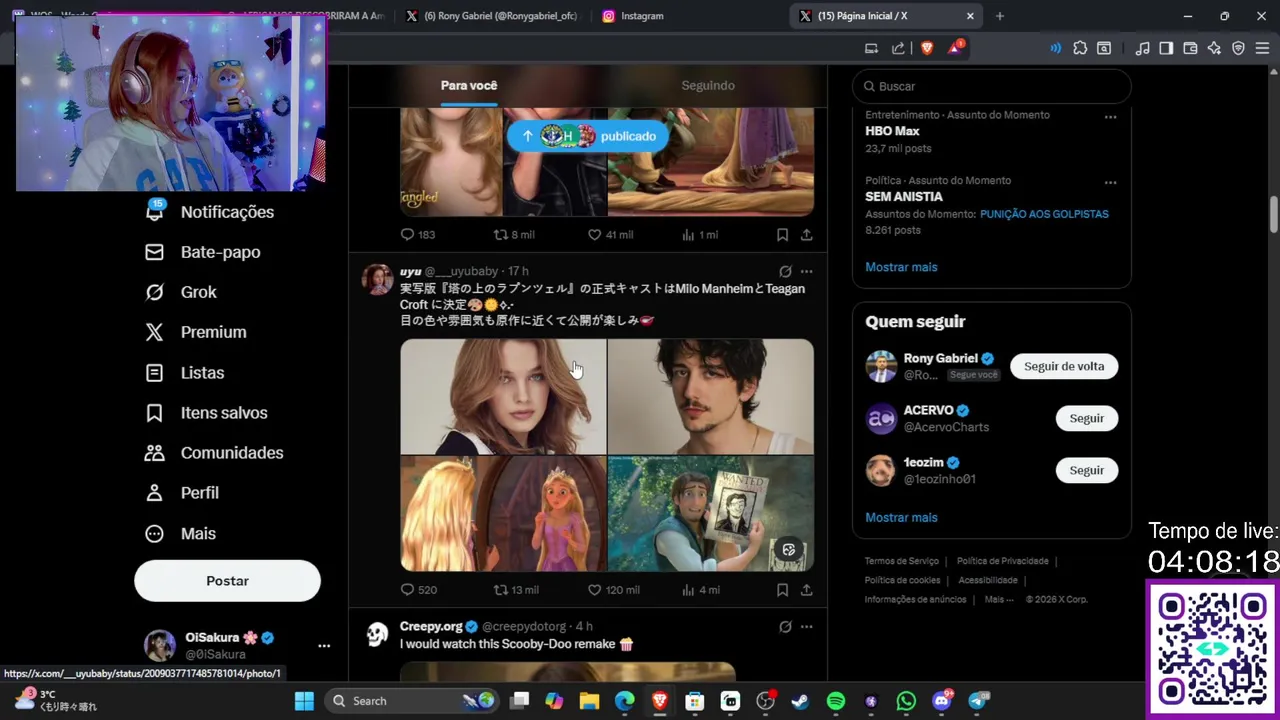Toggle the browser sidebar panel

tap(1166, 48)
